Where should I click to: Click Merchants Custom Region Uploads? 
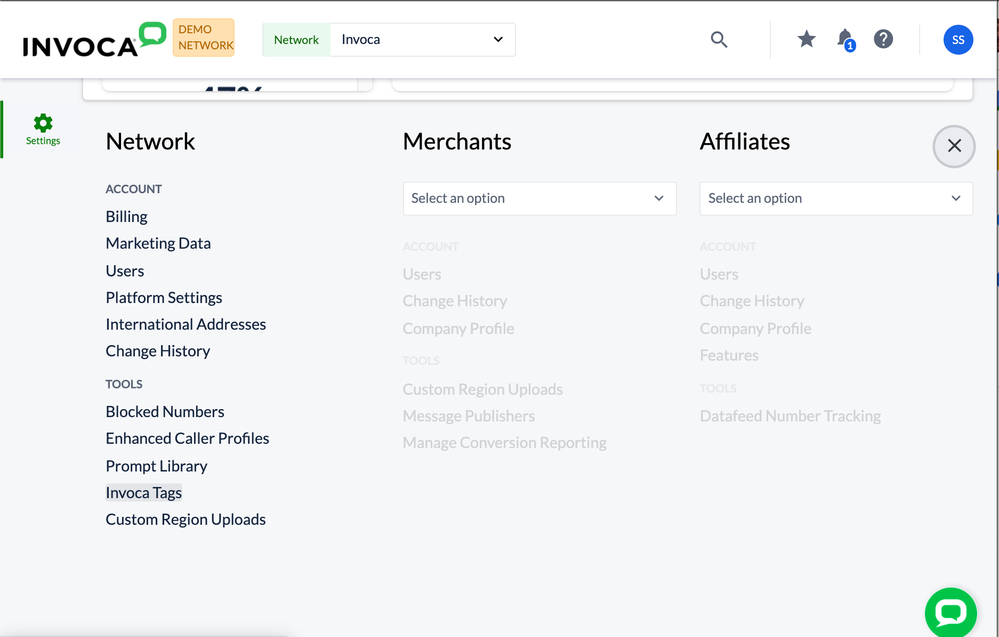pos(482,389)
